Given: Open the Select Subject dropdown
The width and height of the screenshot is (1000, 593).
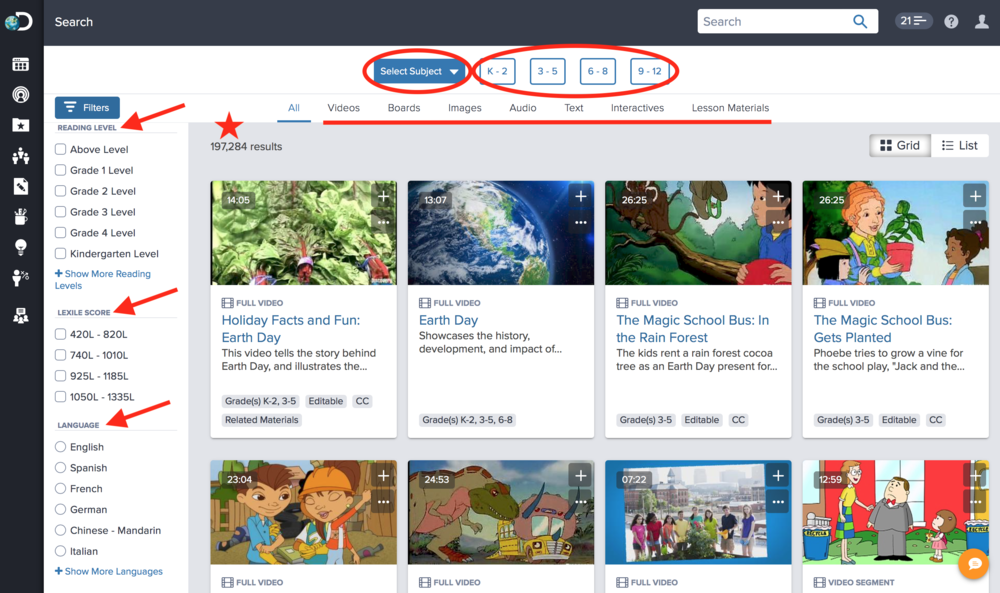Looking at the screenshot, I should [418, 71].
